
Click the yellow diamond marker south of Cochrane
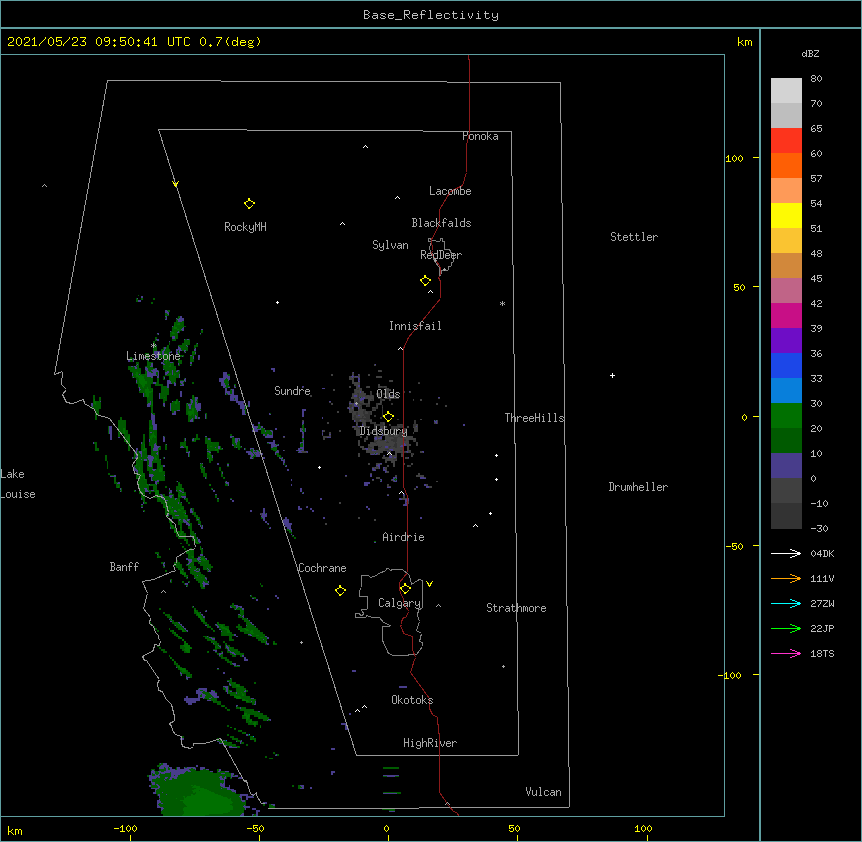pos(340,590)
